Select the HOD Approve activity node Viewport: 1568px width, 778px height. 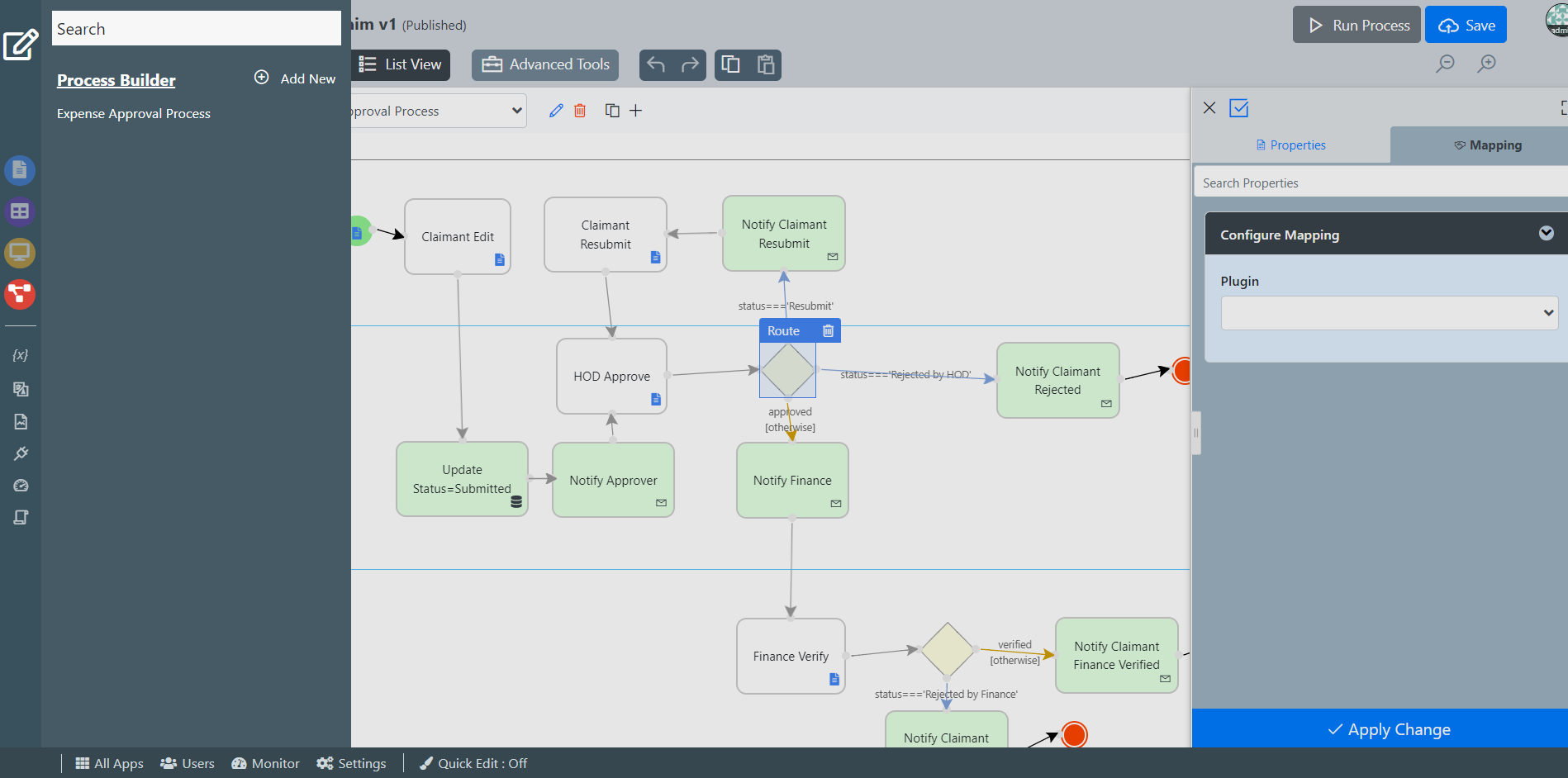[611, 376]
